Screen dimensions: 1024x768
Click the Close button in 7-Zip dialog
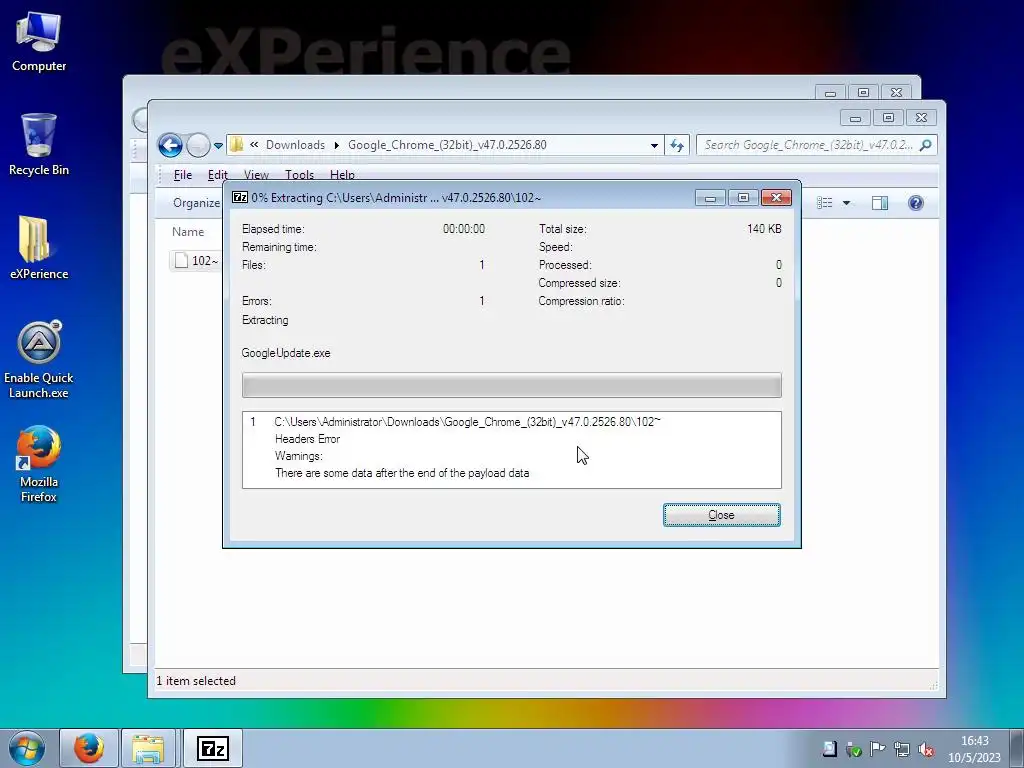coord(722,515)
